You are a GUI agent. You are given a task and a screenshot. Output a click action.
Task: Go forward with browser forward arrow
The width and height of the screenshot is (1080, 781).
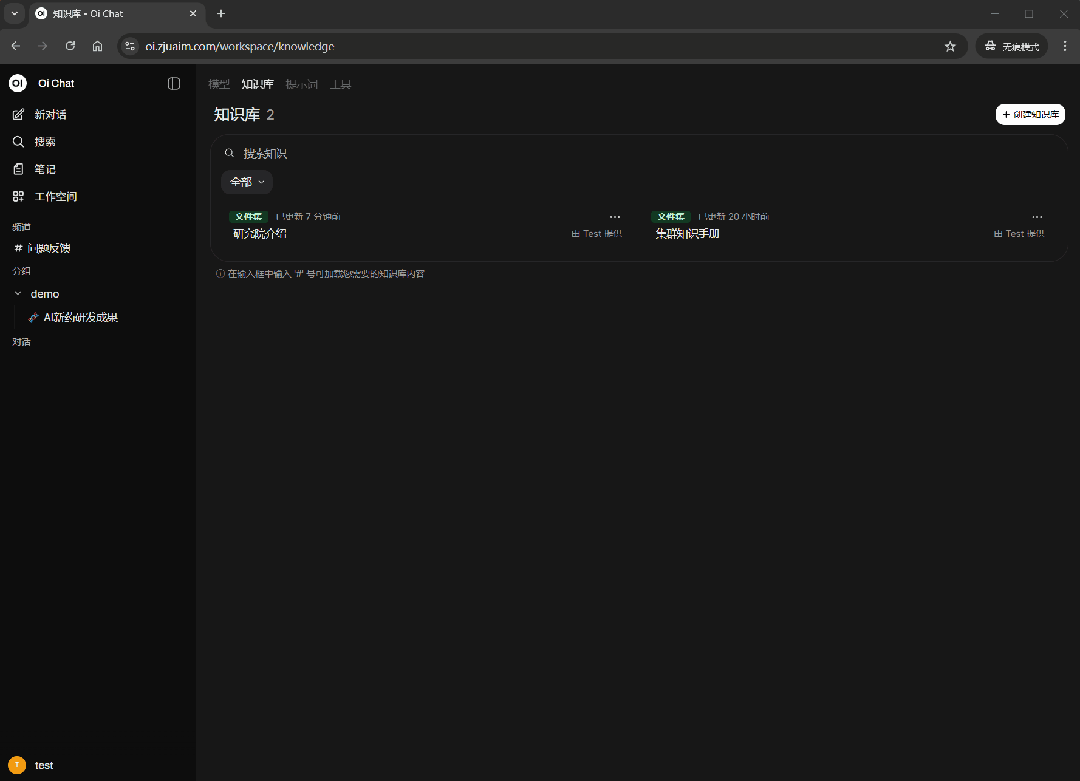[43, 46]
